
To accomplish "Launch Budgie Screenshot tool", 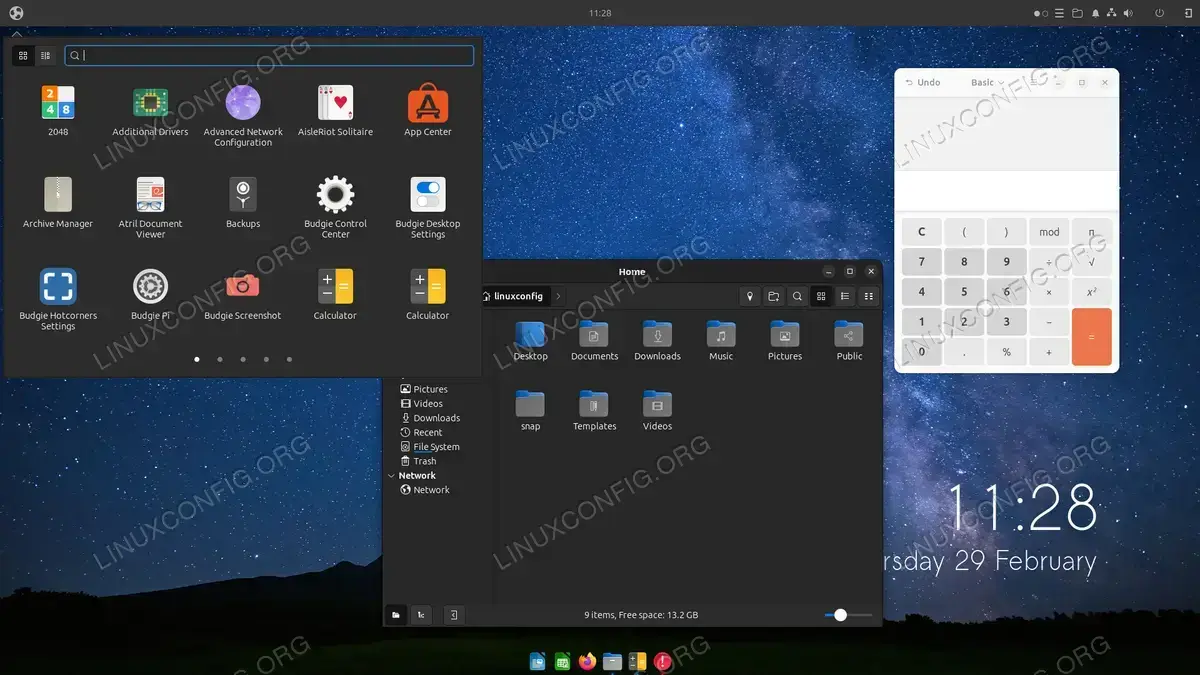I will click(x=243, y=294).
